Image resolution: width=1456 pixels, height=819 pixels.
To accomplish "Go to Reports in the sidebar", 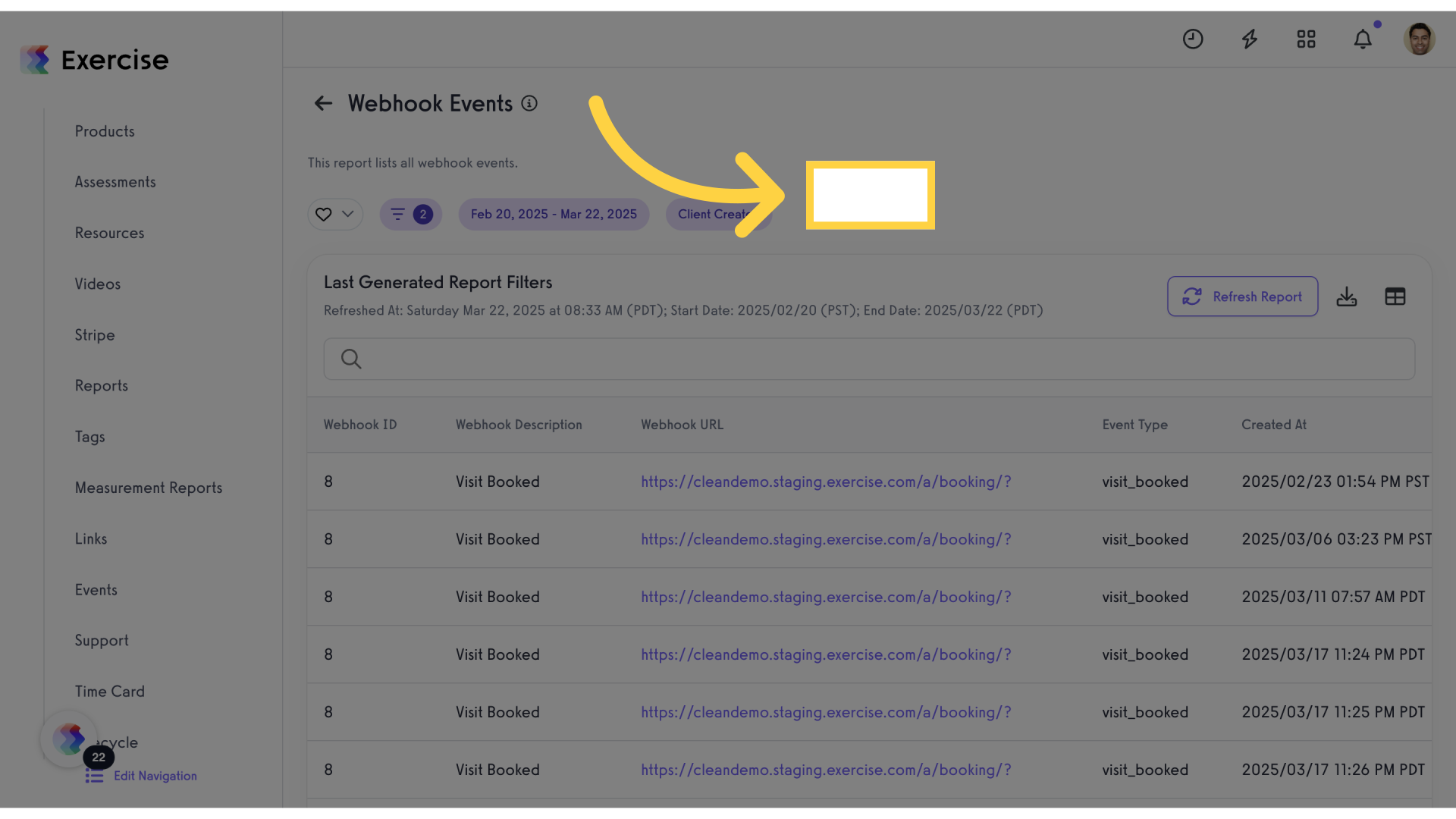I will pos(102,386).
